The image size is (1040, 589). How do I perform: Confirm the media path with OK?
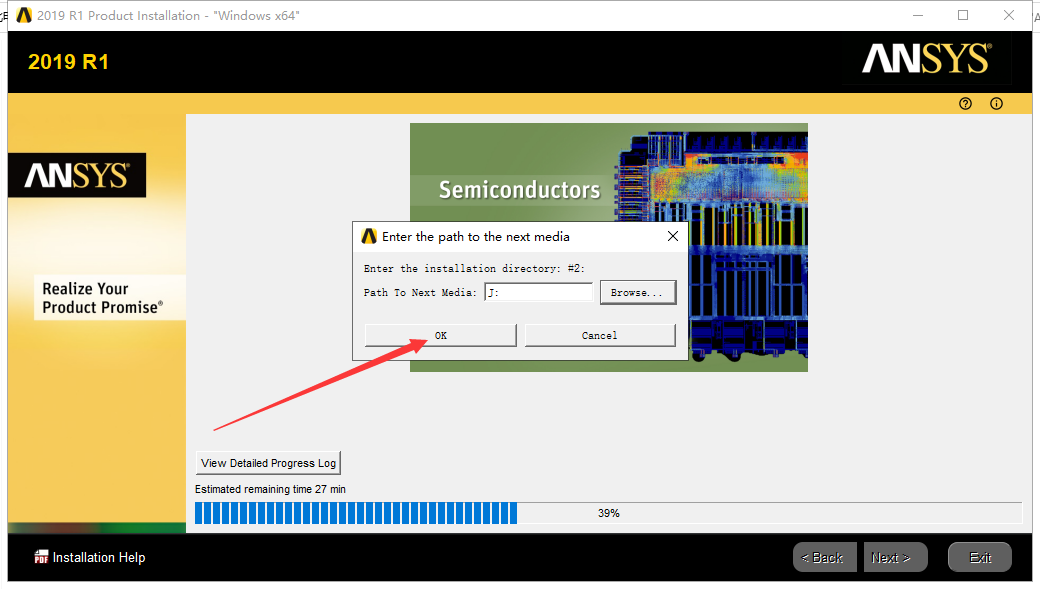440,335
